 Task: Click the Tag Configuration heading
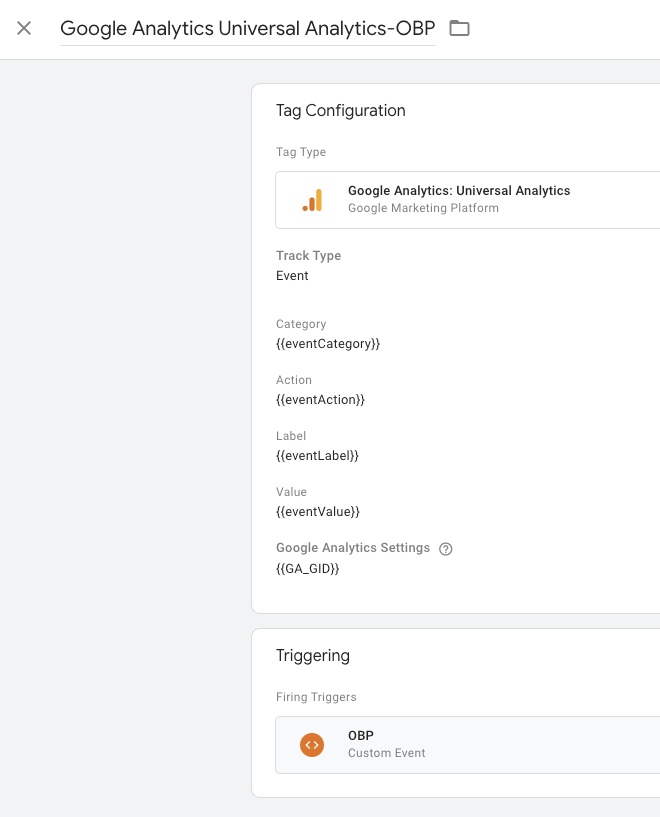(x=341, y=110)
